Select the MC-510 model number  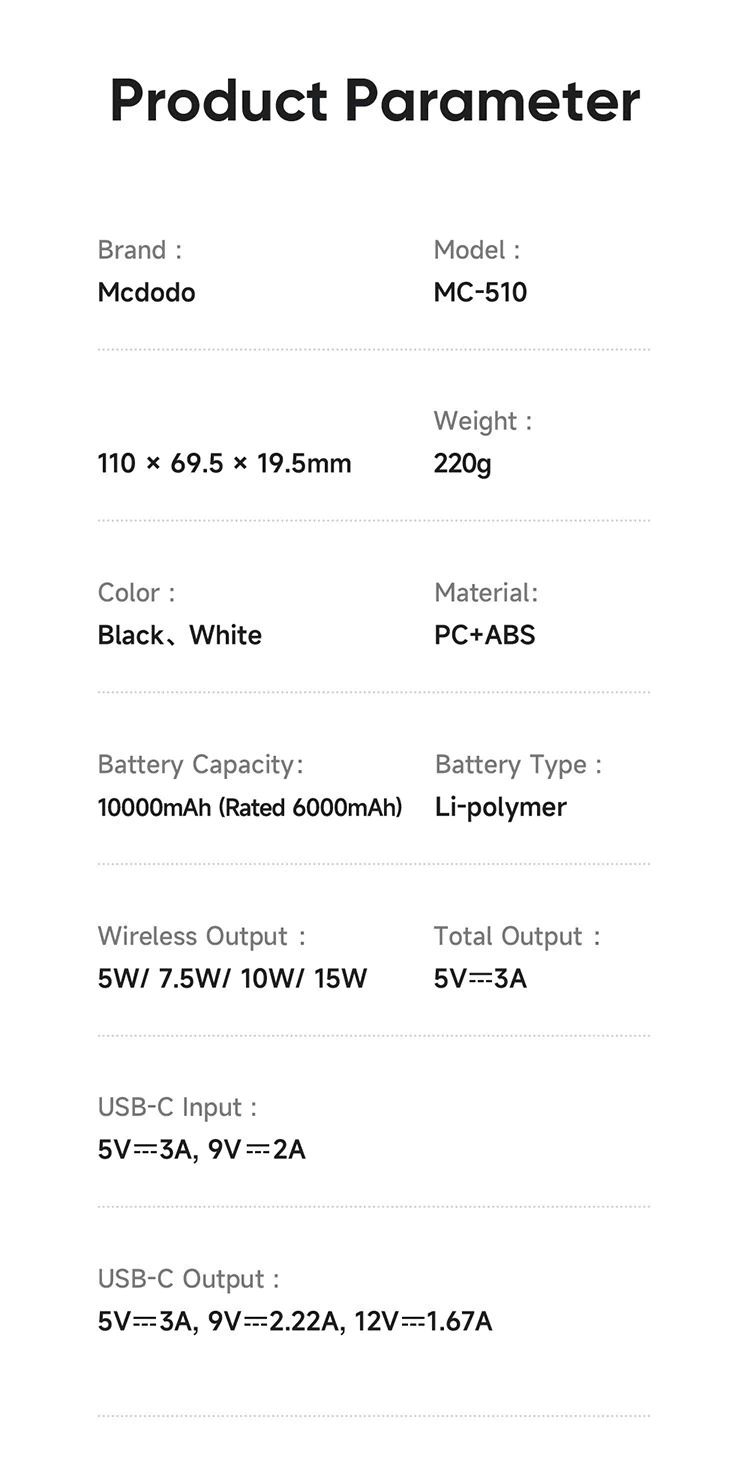pos(480,293)
